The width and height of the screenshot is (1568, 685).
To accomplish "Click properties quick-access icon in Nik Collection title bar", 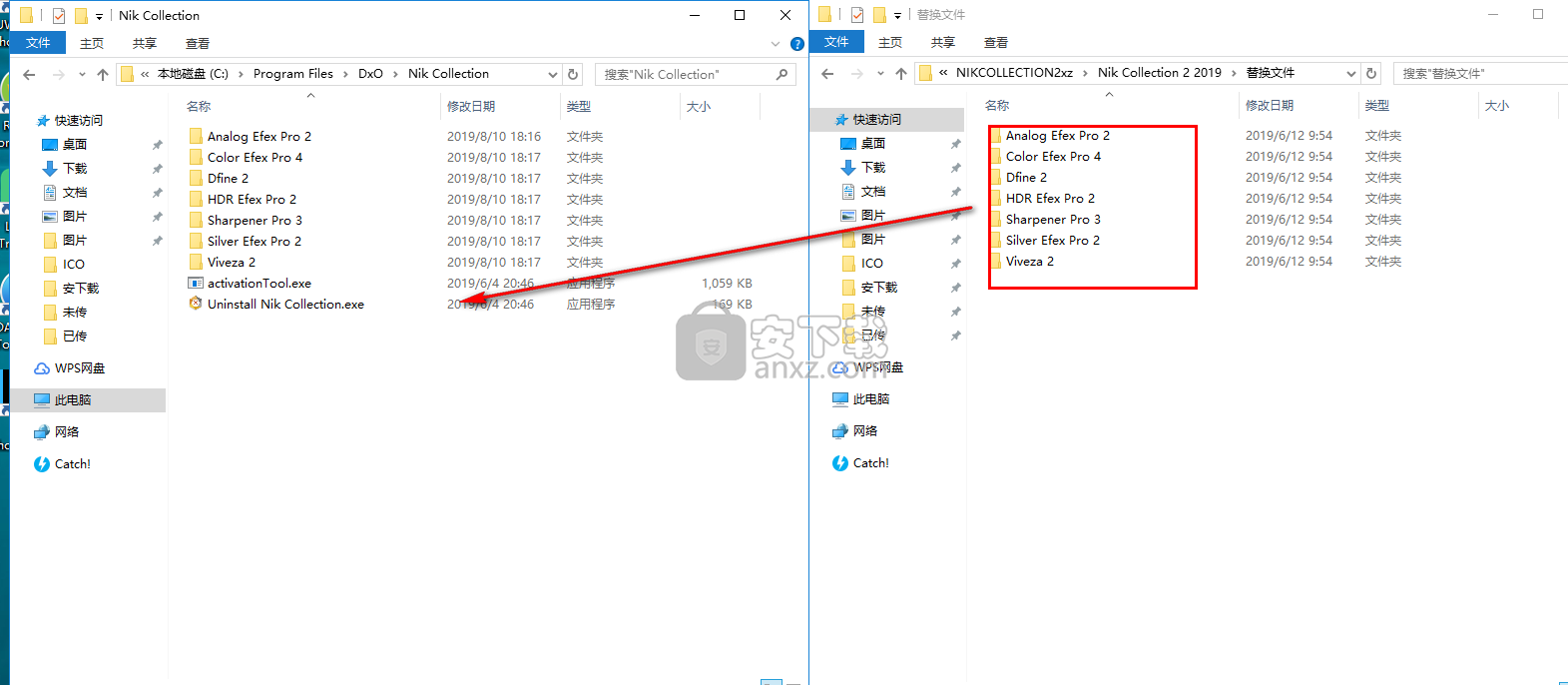I will click(x=59, y=16).
